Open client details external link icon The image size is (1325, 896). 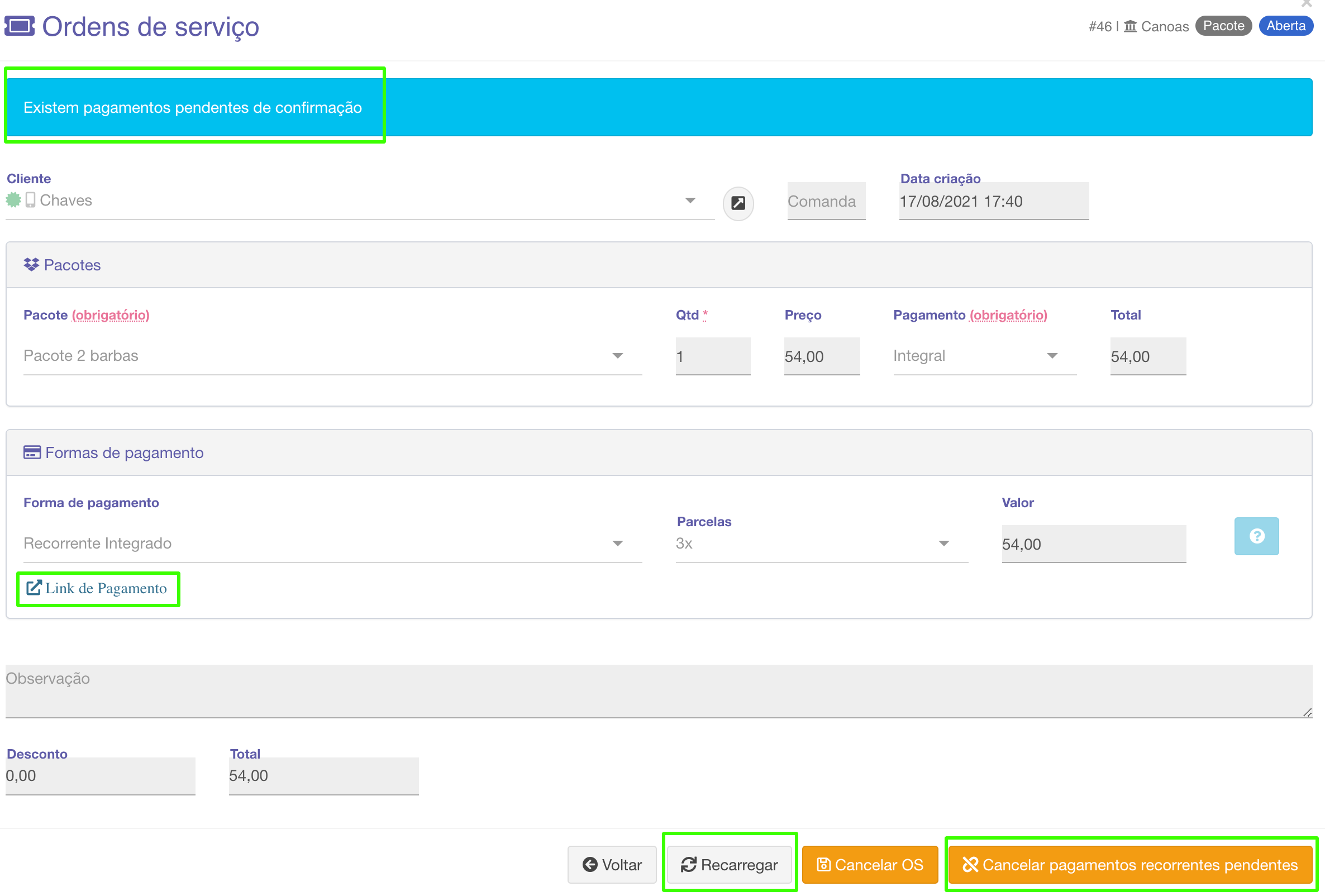point(738,203)
